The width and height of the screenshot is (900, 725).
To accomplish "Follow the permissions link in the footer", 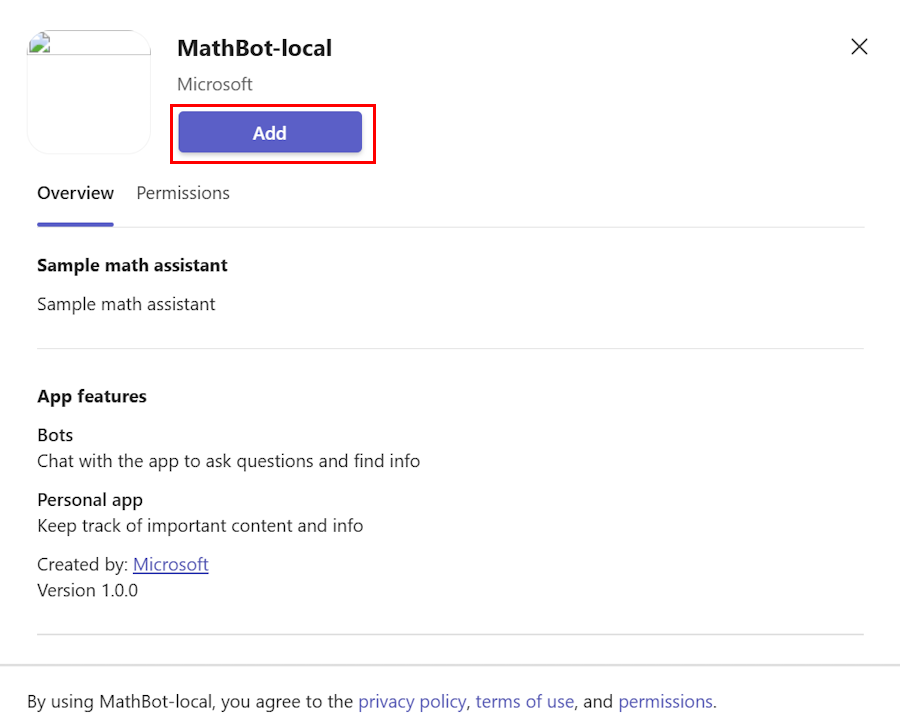I will [x=665, y=701].
